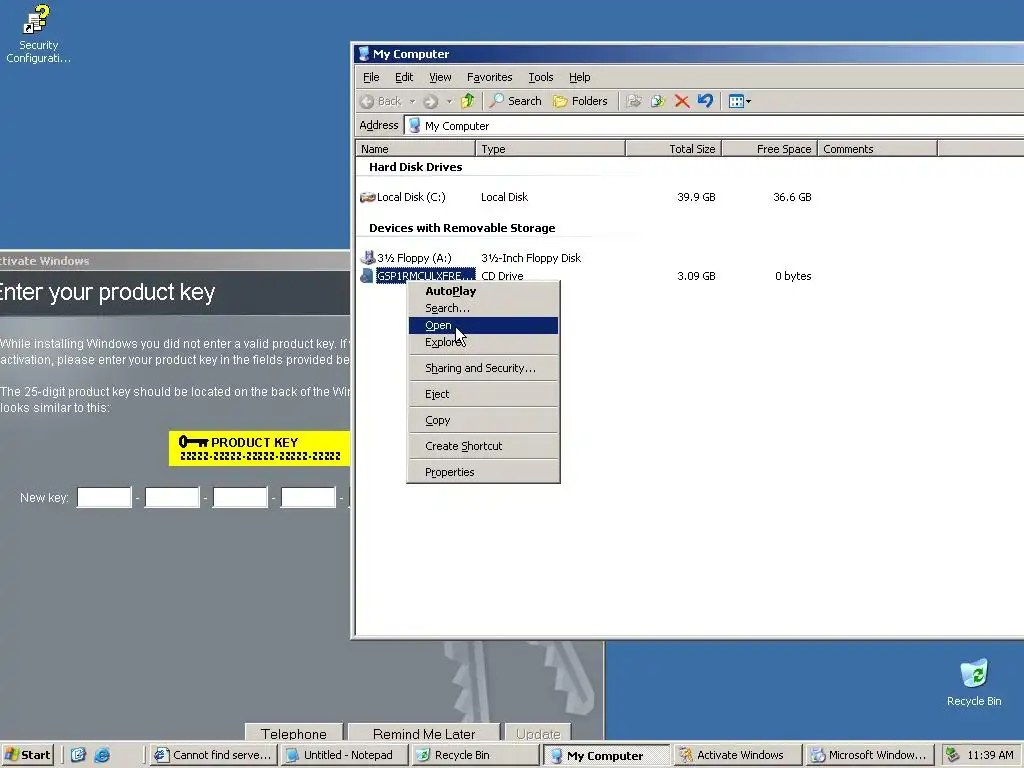Switch to Cannot find server taskbar button
The image size is (1024, 768).
[213, 755]
